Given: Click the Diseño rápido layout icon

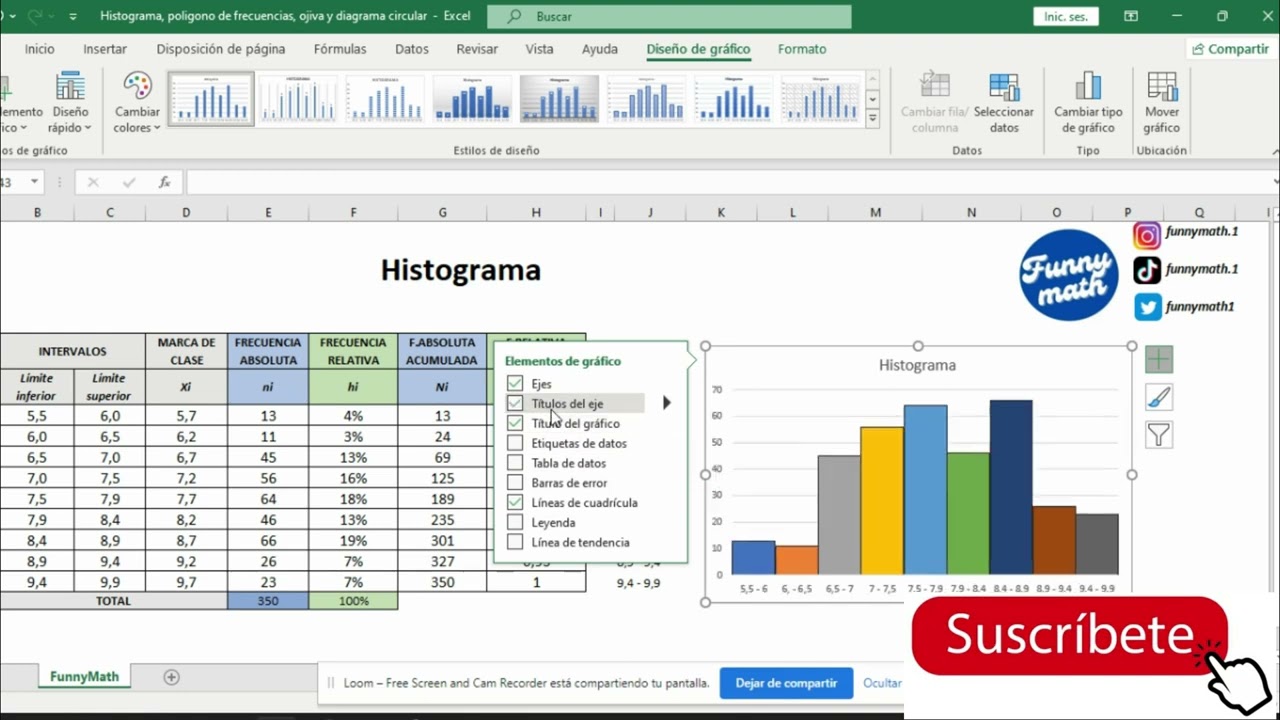Looking at the screenshot, I should pos(70,86).
